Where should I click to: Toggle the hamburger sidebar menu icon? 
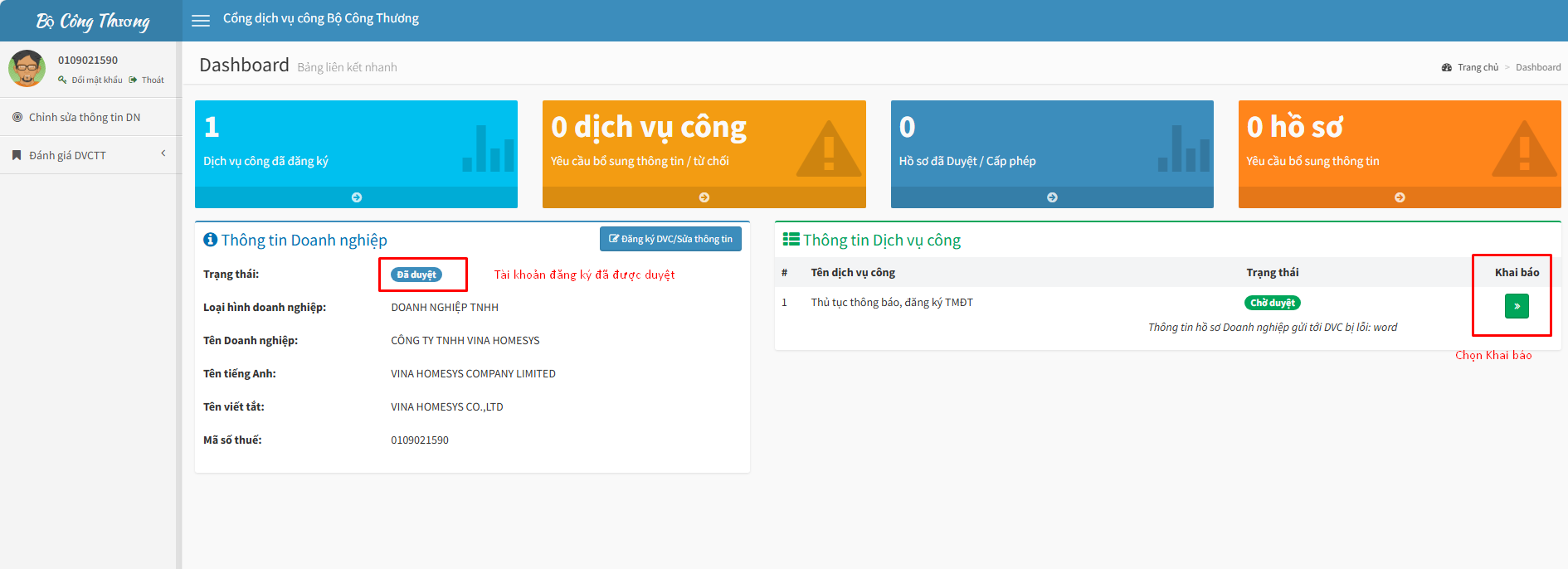pyautogui.click(x=201, y=21)
